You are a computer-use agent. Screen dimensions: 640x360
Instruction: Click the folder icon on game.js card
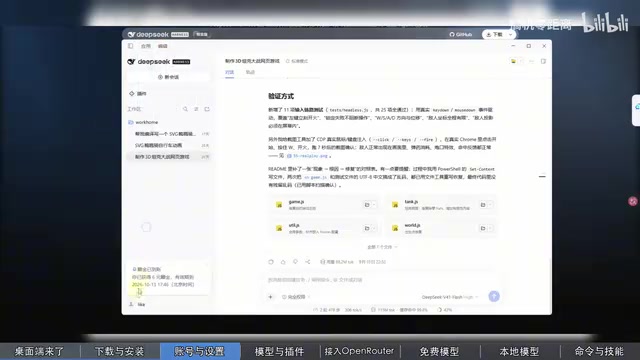(x=367, y=205)
